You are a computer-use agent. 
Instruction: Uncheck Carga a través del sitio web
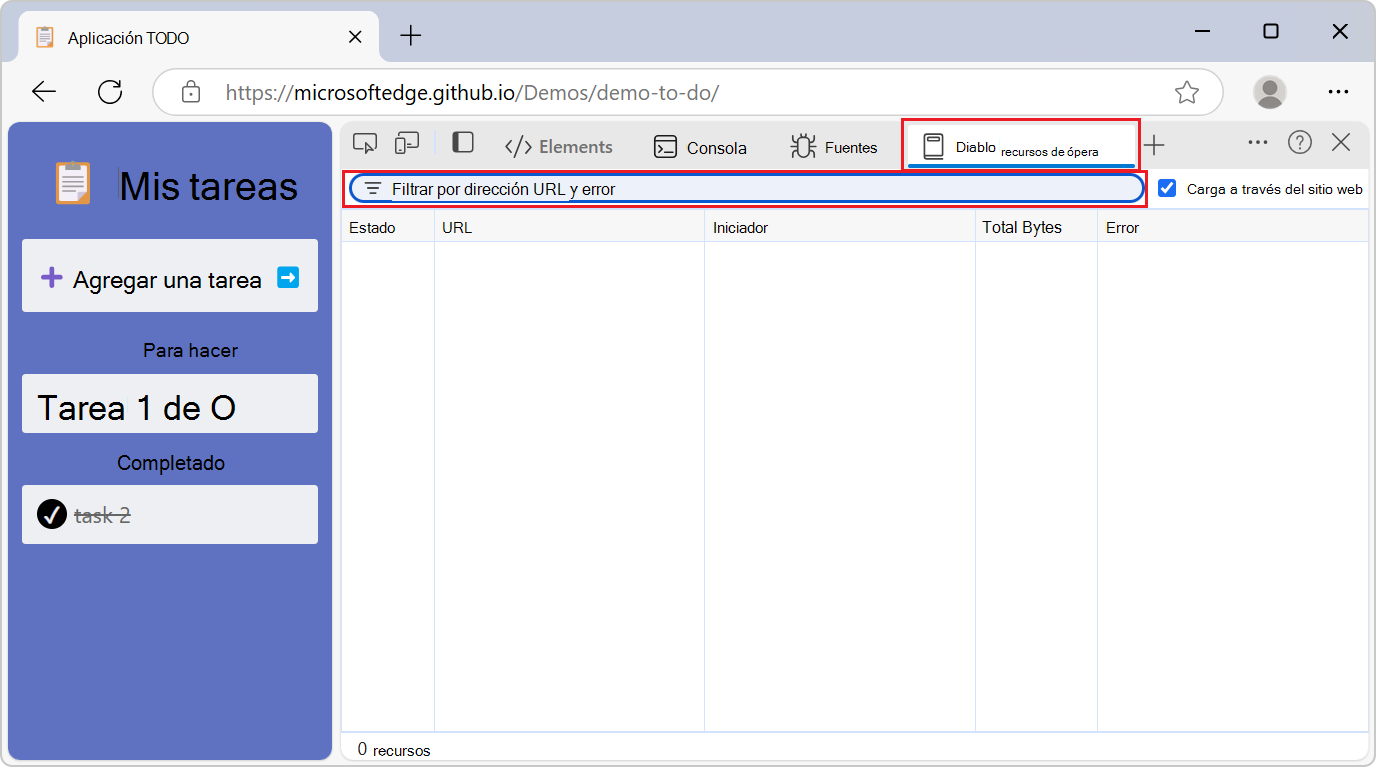coord(1167,188)
